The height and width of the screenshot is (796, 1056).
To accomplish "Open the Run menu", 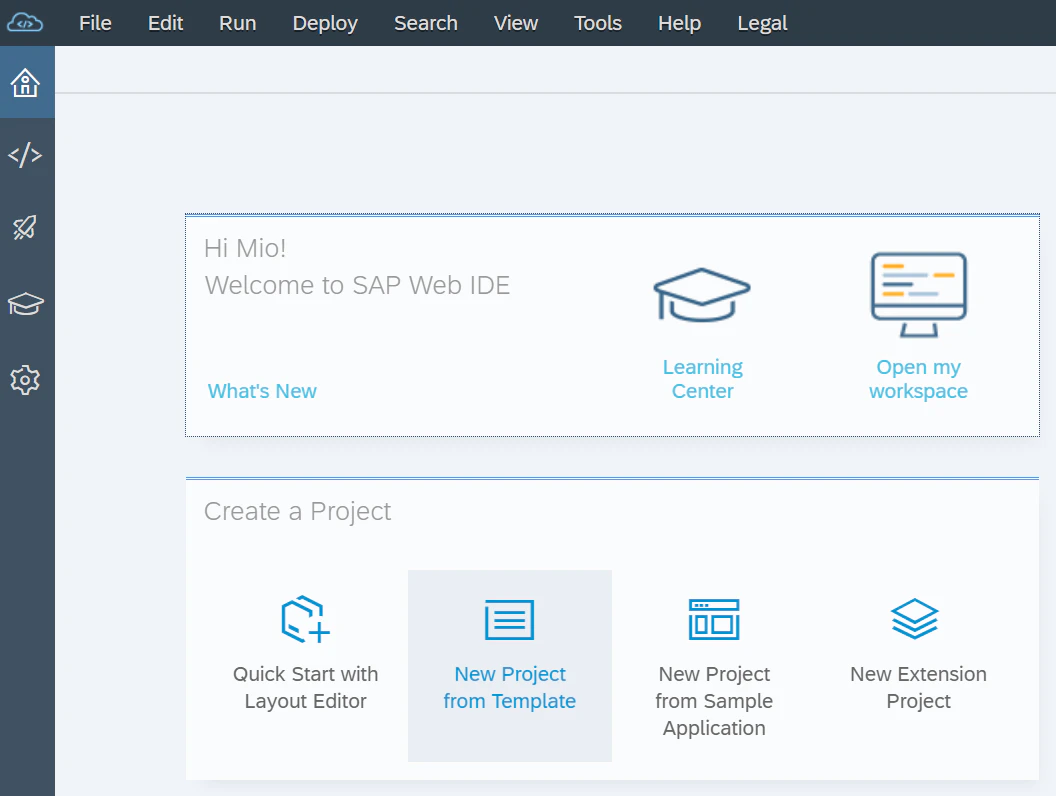I will pyautogui.click(x=238, y=23).
